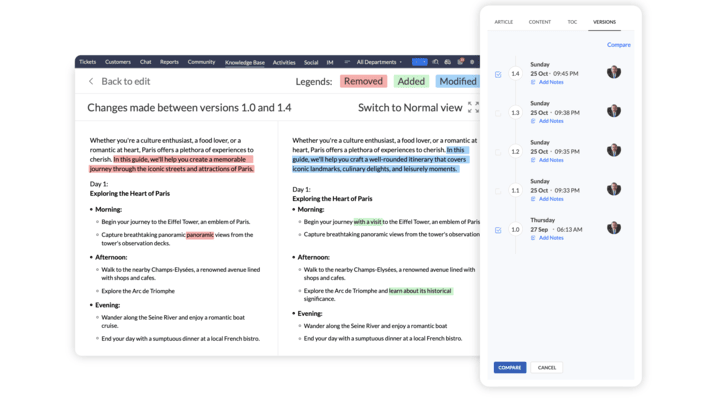Click the added text 'with a visit' highlighted green
Image resolution: width=717 pixels, height=400 pixels.
click(368, 222)
